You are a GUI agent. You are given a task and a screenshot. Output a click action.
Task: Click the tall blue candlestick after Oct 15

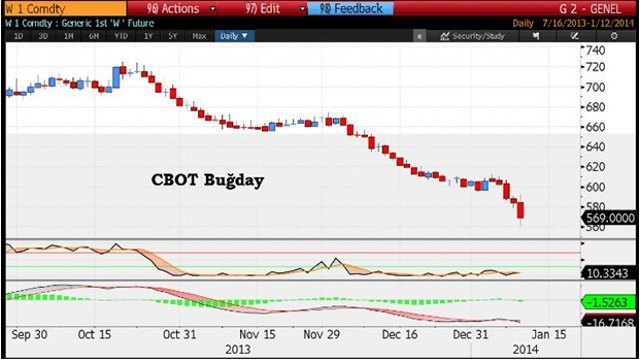116,77
